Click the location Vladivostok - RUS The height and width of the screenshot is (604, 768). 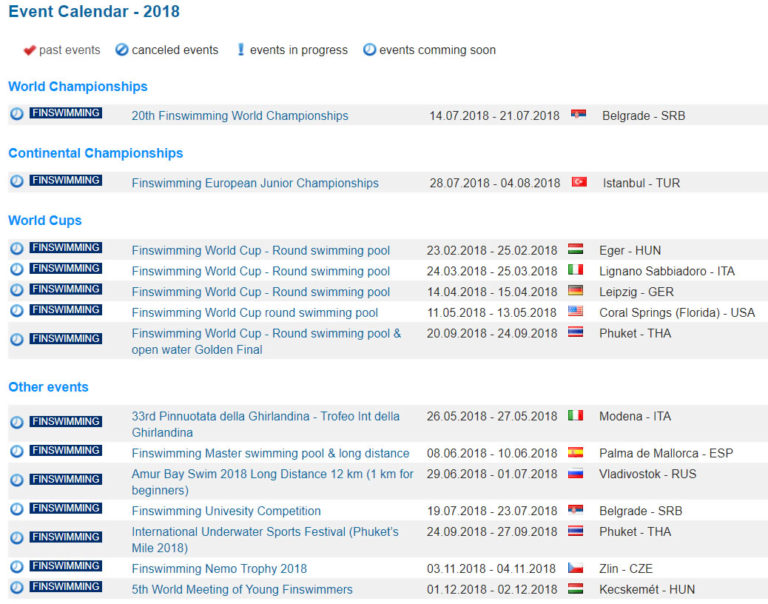click(648, 474)
